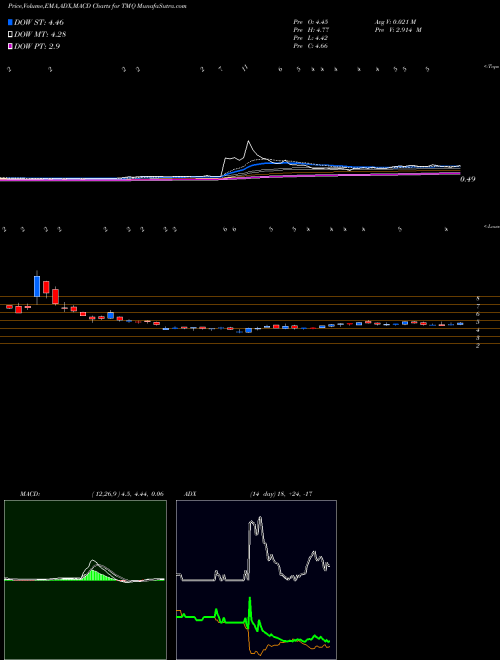This screenshot has height=660, width=500.
Task: Click the white DOW MT legend swatch
Action: tap(10, 35)
